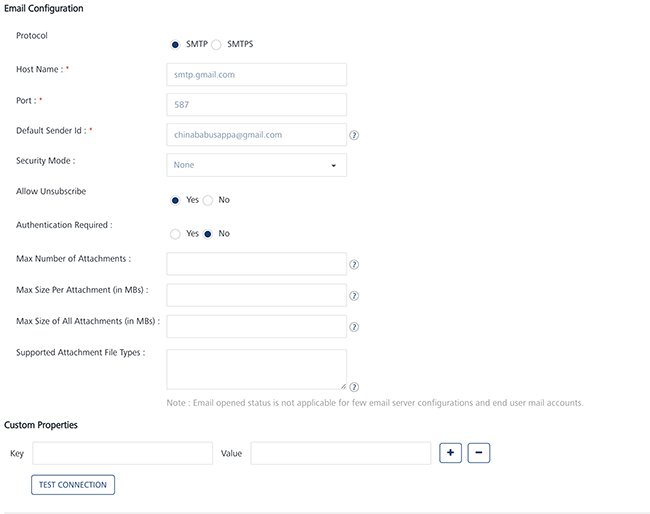Choose Yes for Allow Unsubscribe

[176, 200]
